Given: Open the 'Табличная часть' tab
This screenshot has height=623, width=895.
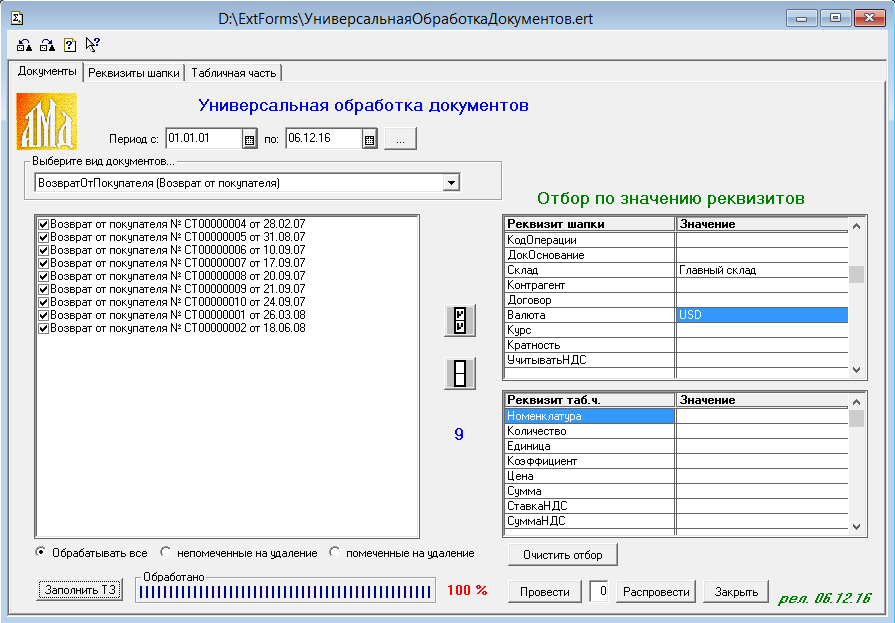Looking at the screenshot, I should (x=233, y=73).
